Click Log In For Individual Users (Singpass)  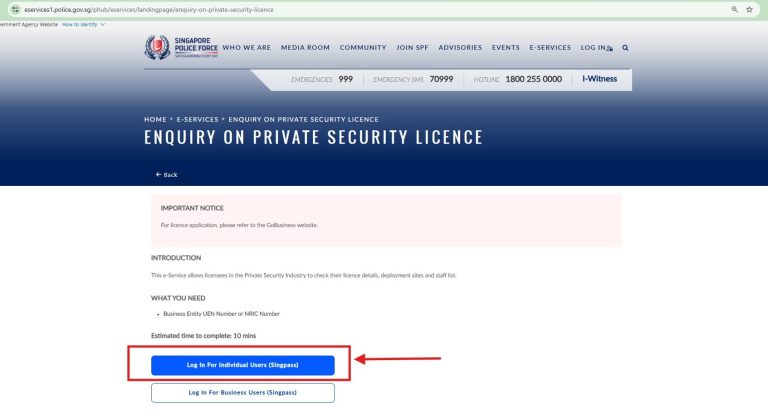pyautogui.click(x=242, y=365)
